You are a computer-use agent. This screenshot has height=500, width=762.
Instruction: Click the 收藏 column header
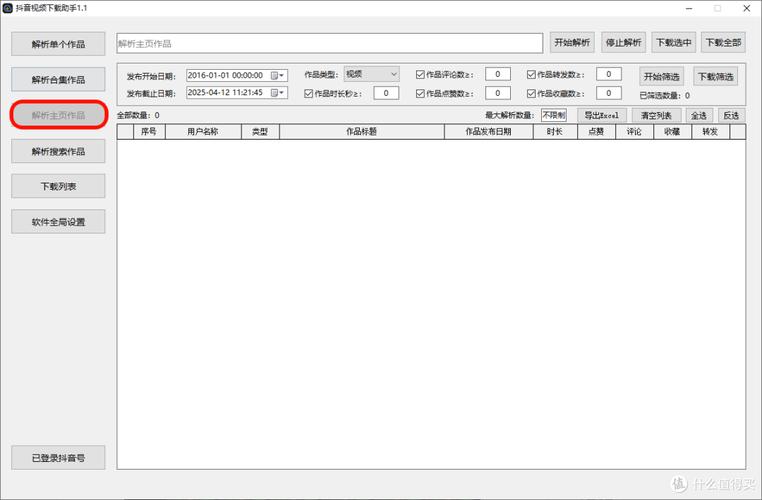point(672,132)
